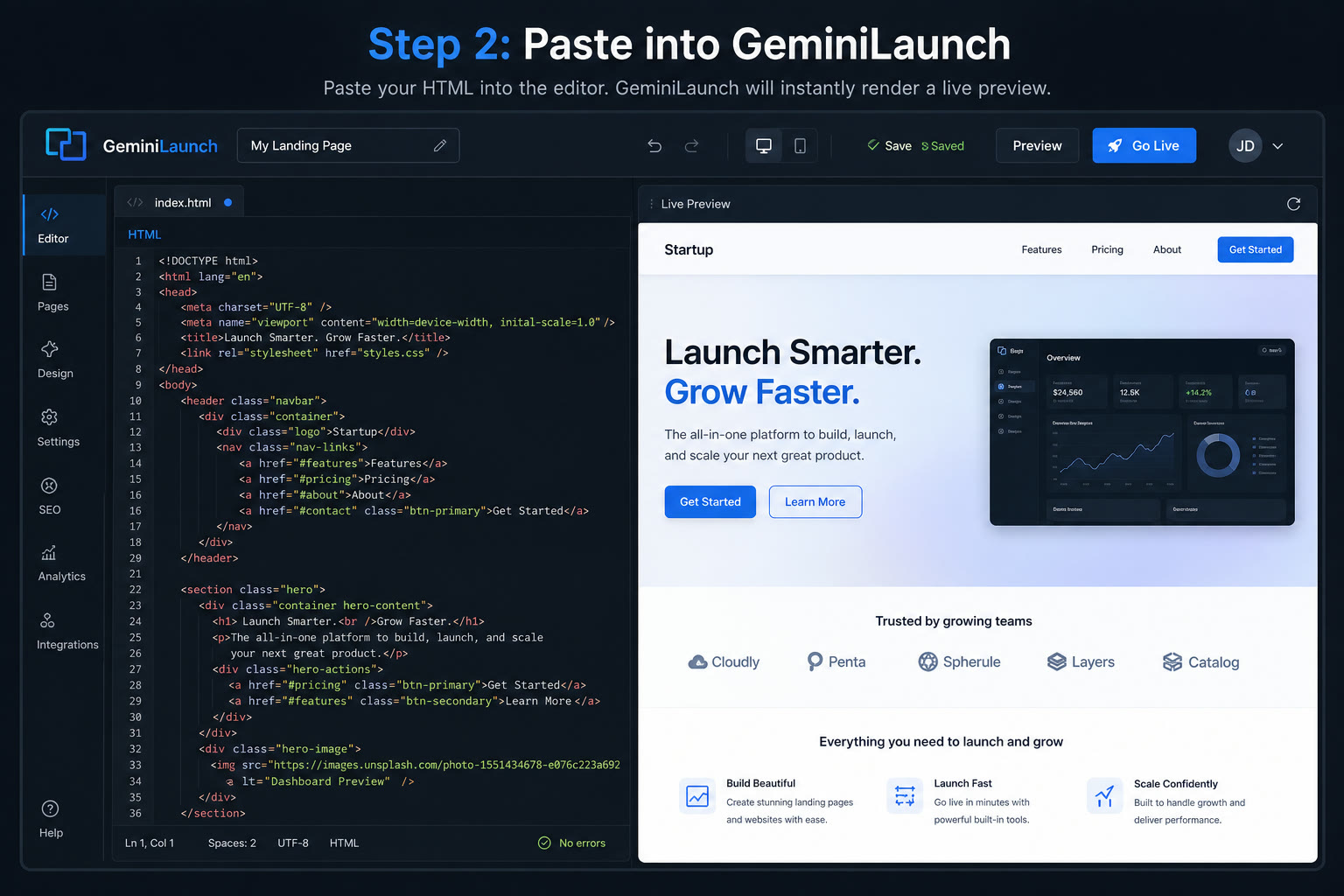Click the No errors status indicator
The height and width of the screenshot is (896, 1344).
click(571, 843)
